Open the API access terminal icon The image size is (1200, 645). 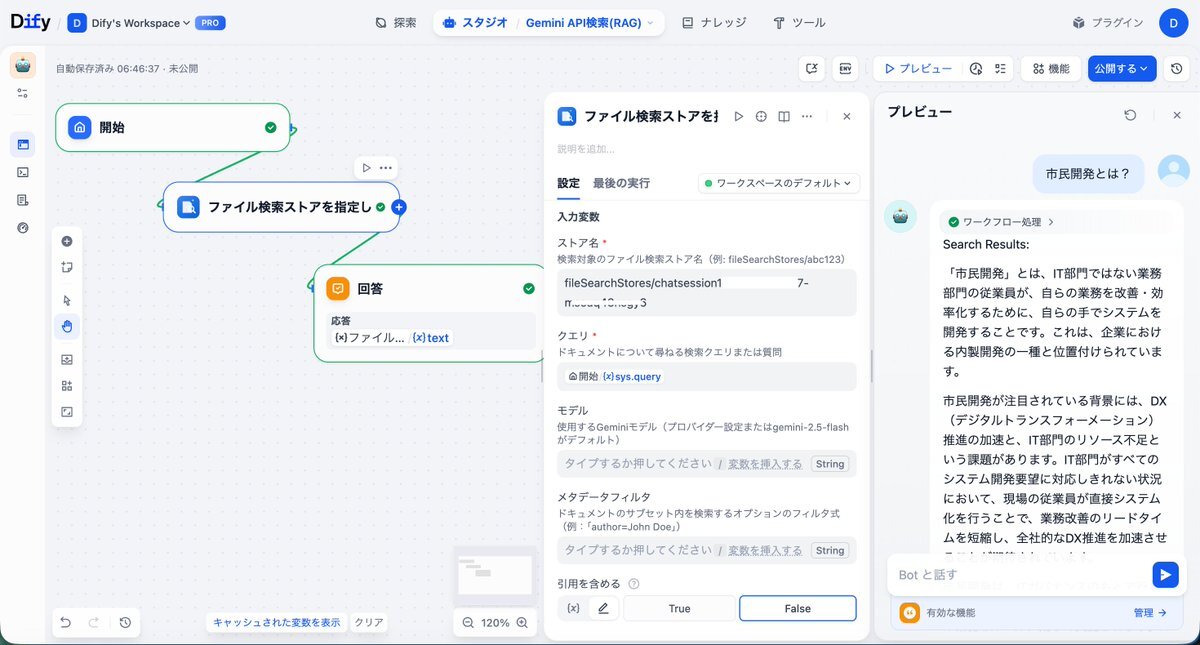[23, 172]
